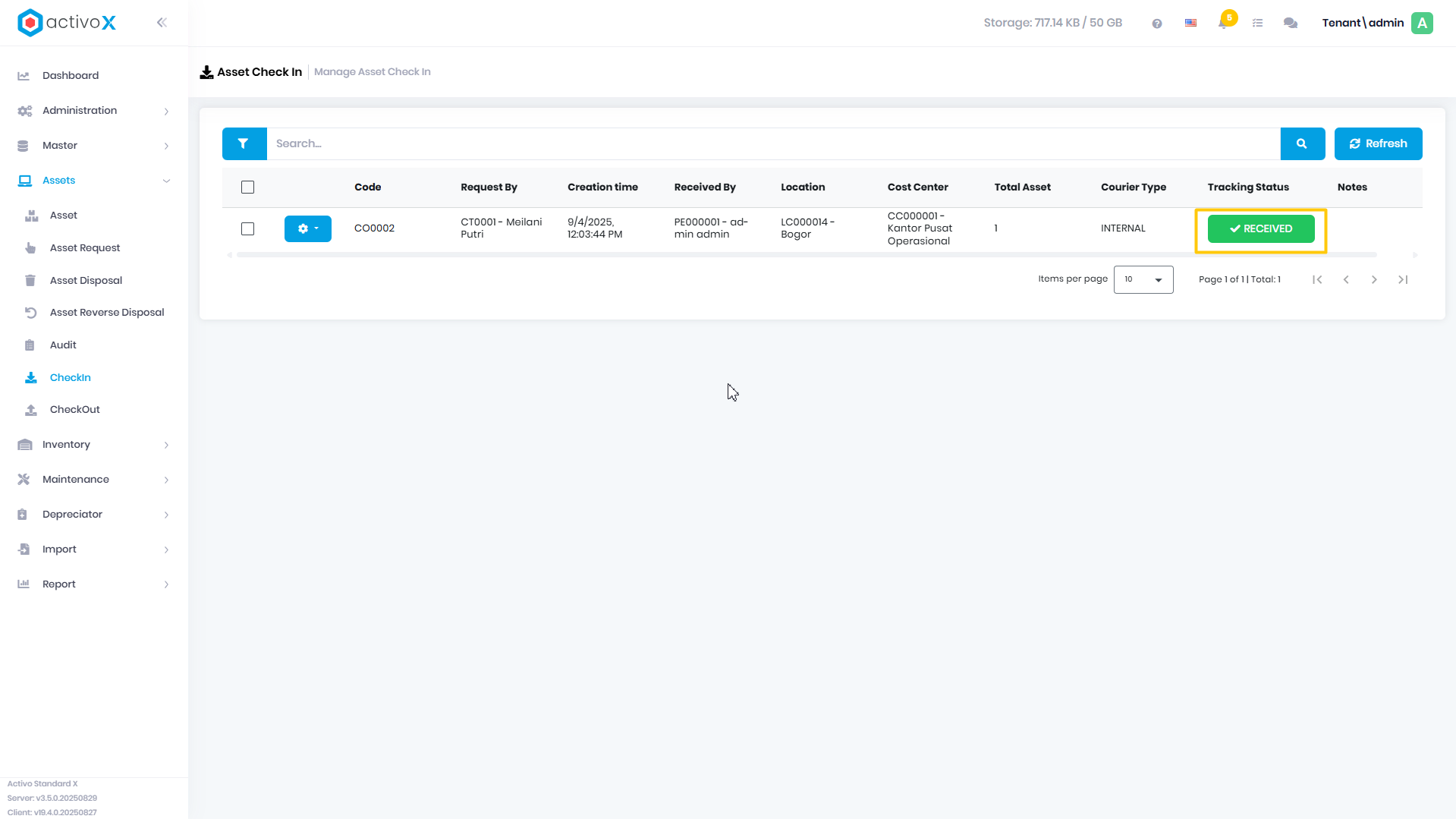Click the Refresh button
The height and width of the screenshot is (819, 1456).
click(1378, 143)
